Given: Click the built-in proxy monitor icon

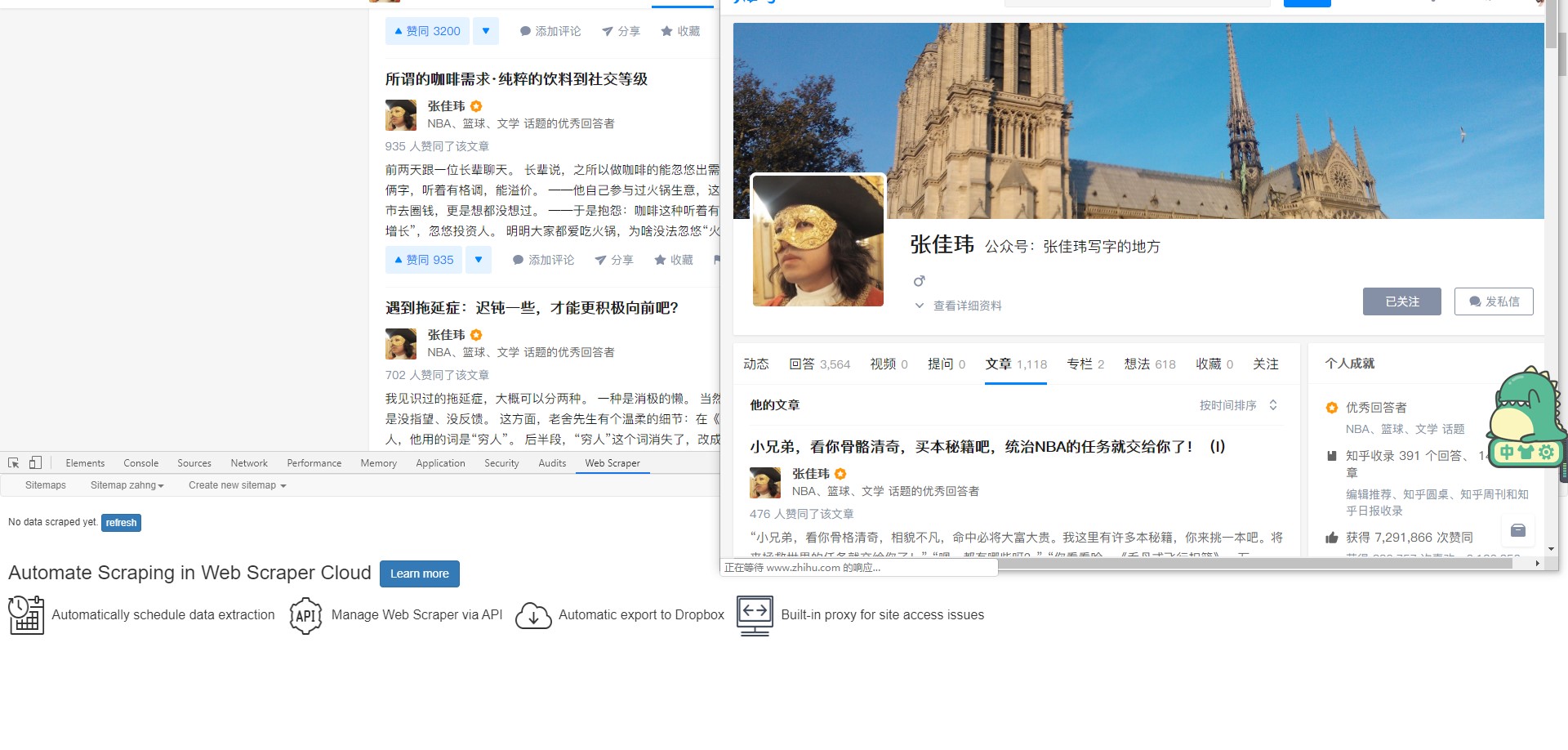Looking at the screenshot, I should click(755, 615).
